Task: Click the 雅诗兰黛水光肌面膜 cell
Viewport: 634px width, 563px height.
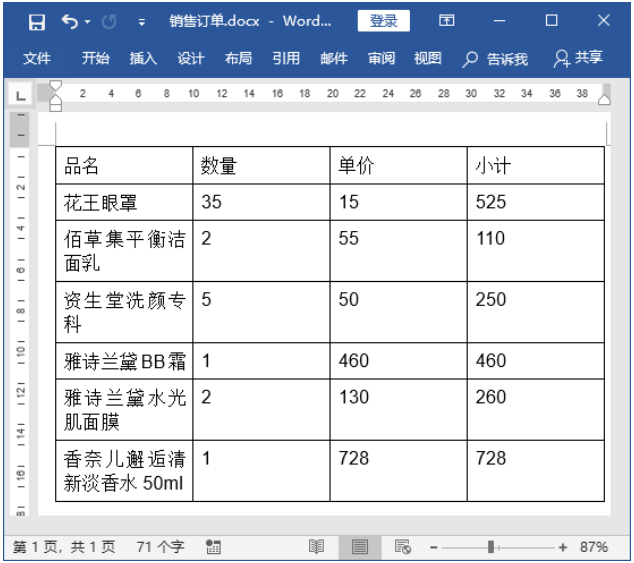Action: (124, 409)
